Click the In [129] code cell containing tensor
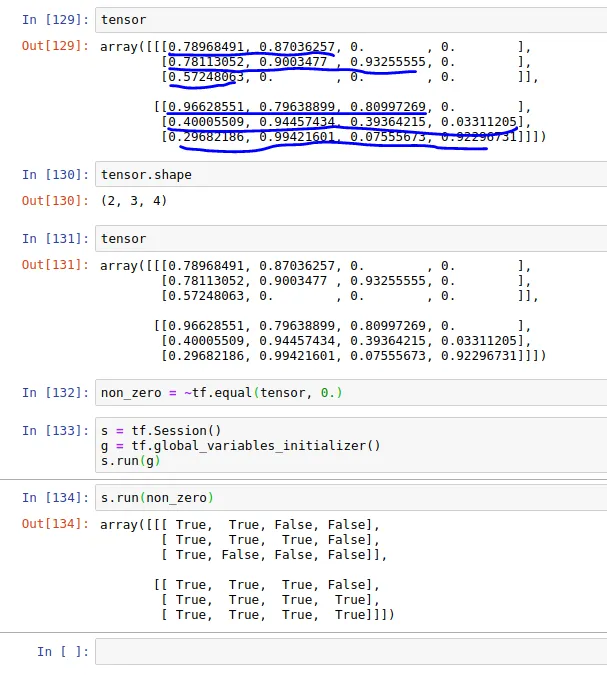 351,20
